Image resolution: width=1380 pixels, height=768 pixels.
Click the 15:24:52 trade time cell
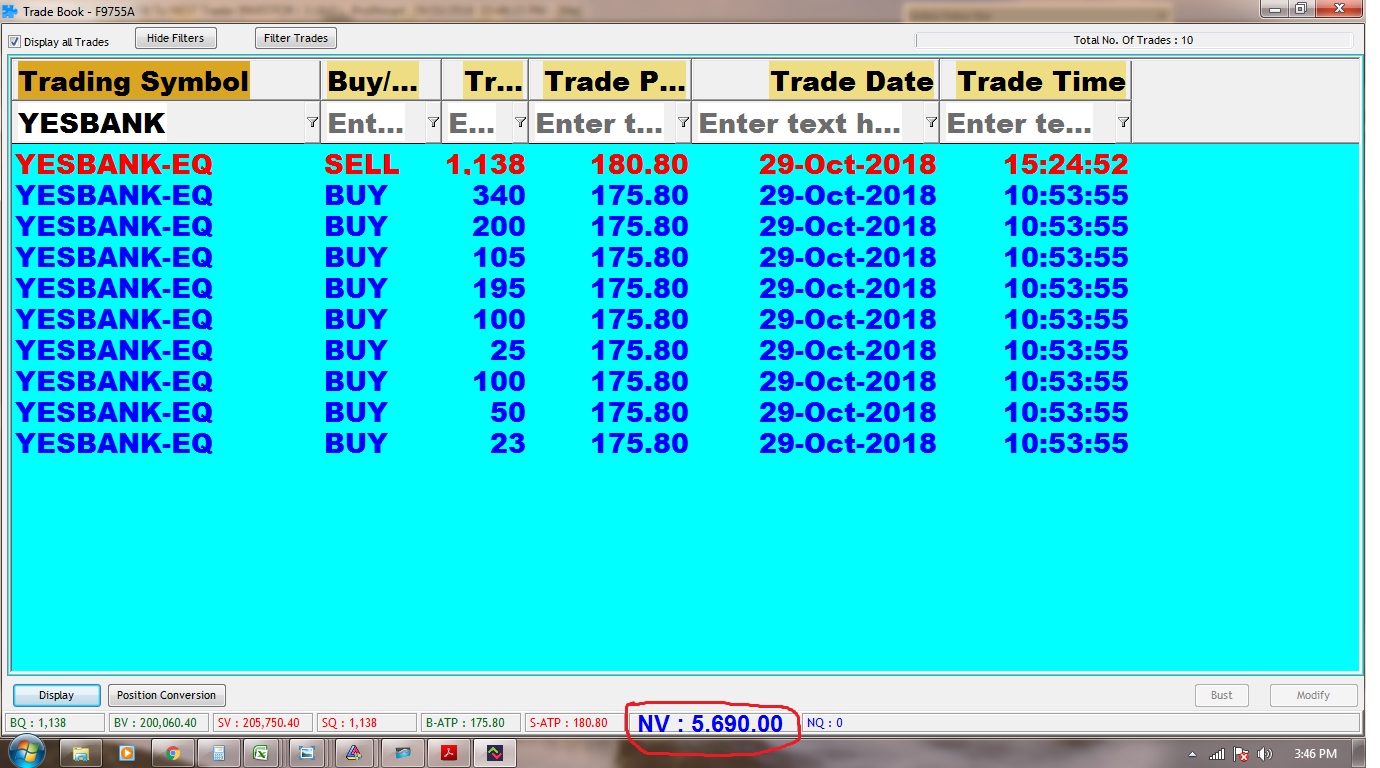(1066, 164)
